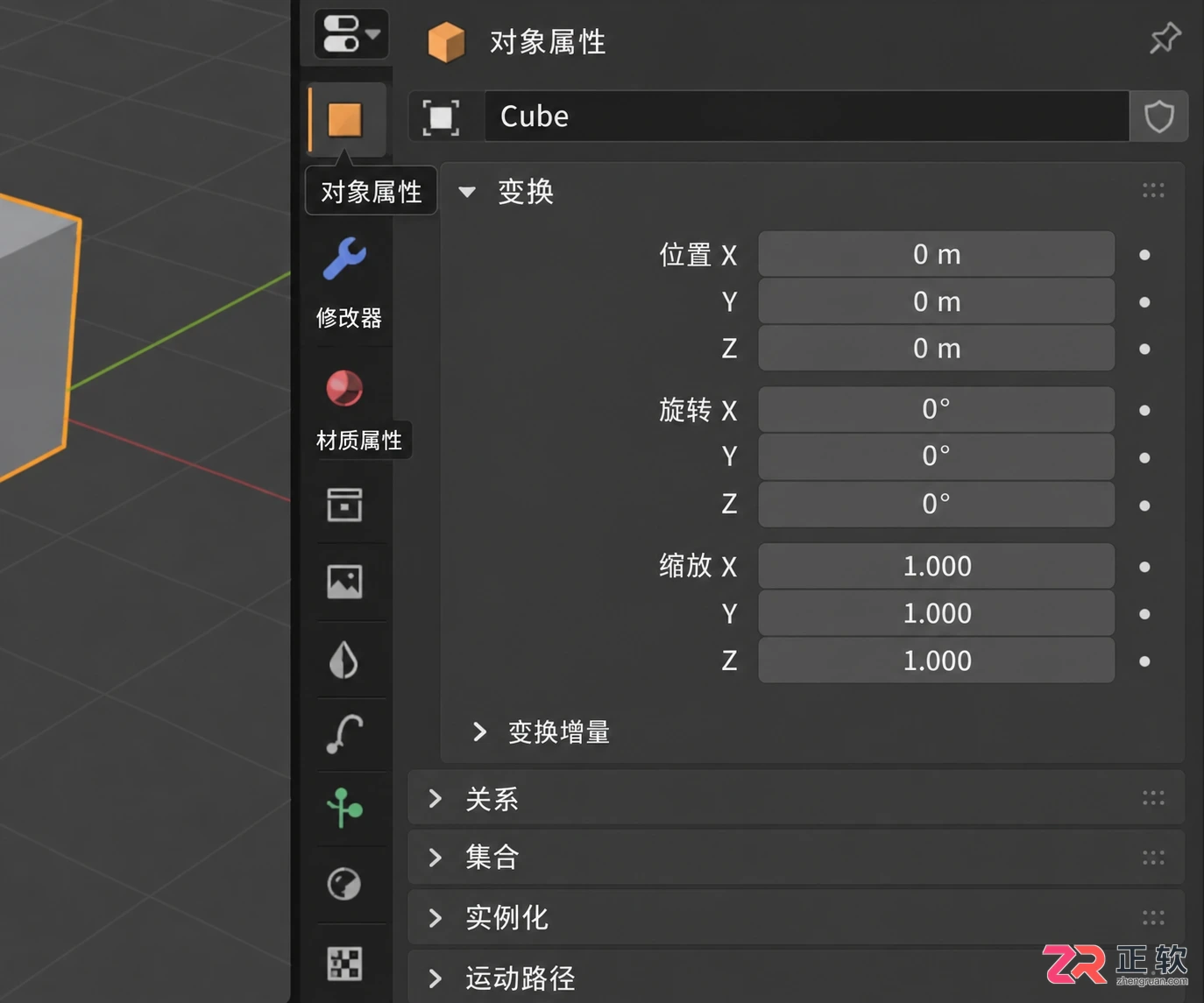Click the 缩放 Z value field
The image size is (1204, 1003).
(x=936, y=660)
